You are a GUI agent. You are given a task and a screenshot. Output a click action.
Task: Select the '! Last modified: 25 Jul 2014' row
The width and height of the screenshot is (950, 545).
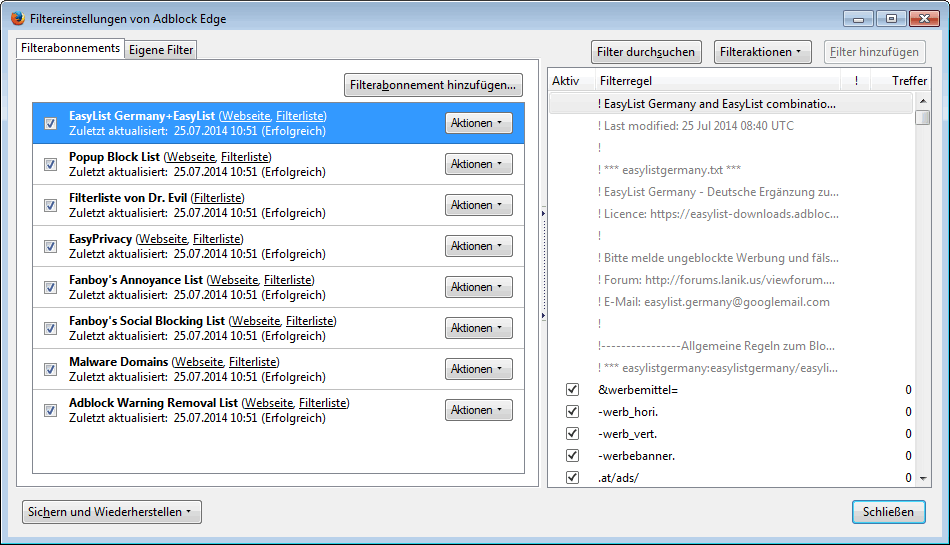point(731,126)
